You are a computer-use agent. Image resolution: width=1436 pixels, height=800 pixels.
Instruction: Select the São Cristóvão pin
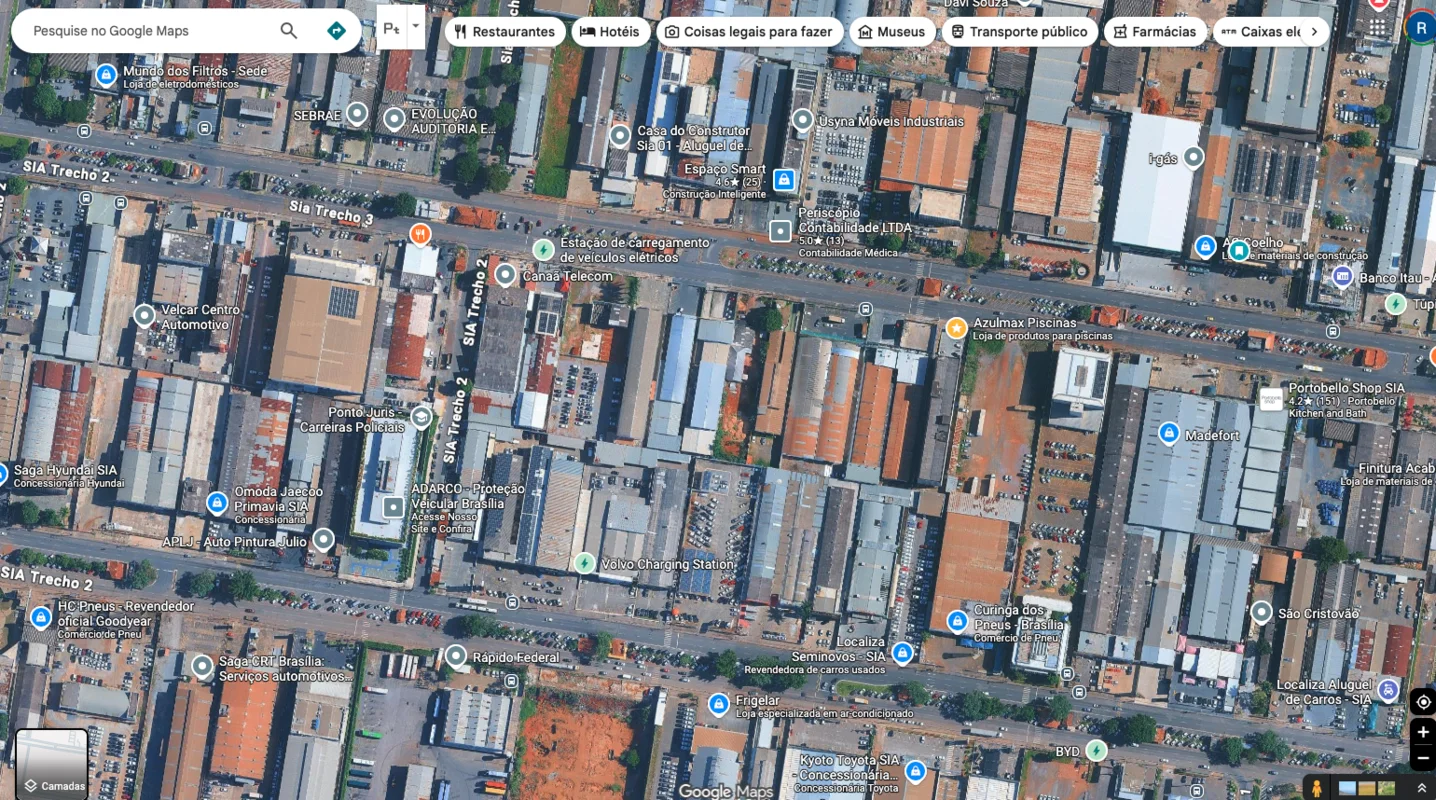(x=1261, y=612)
